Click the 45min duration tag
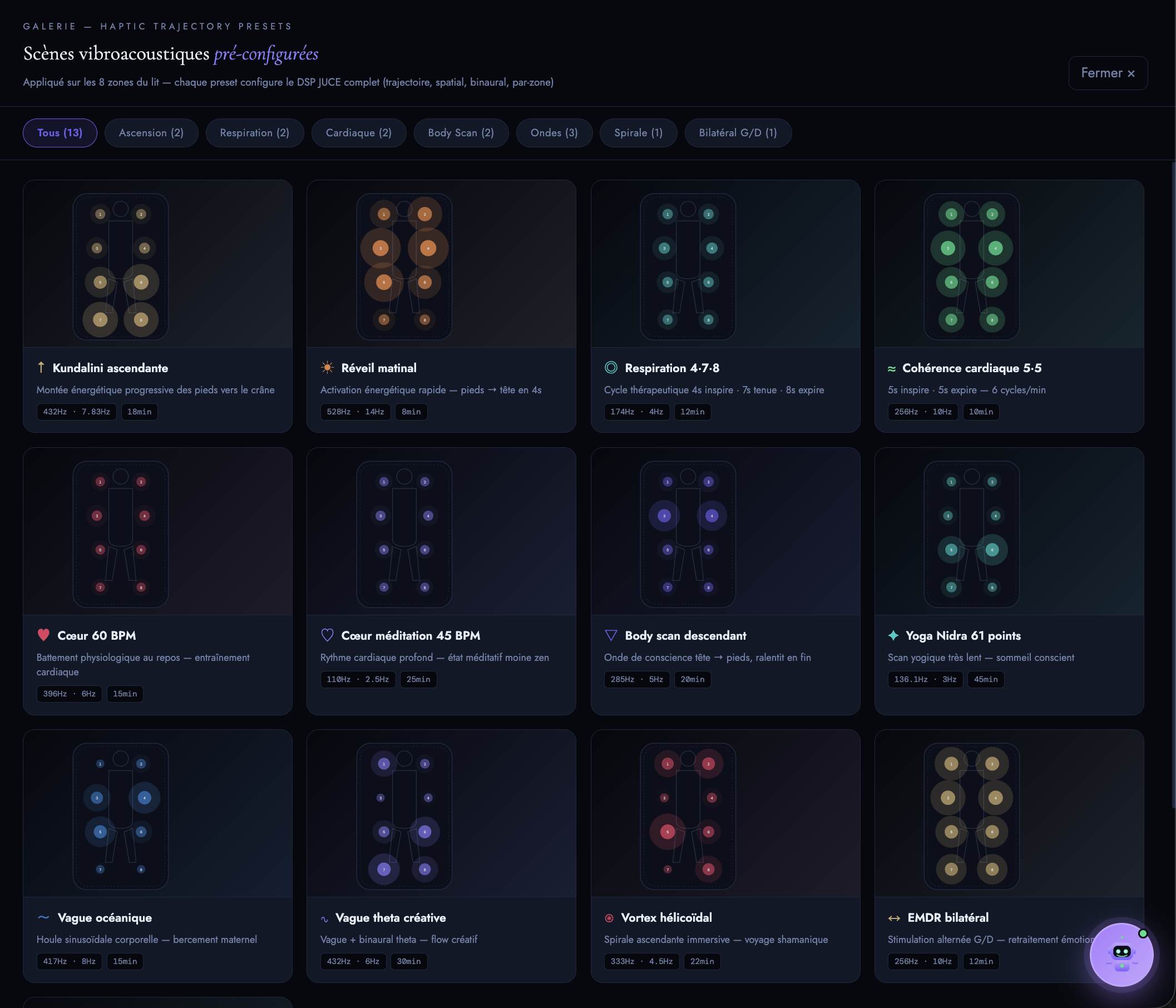Screen dimensions: 1176x1008 (x=986, y=679)
